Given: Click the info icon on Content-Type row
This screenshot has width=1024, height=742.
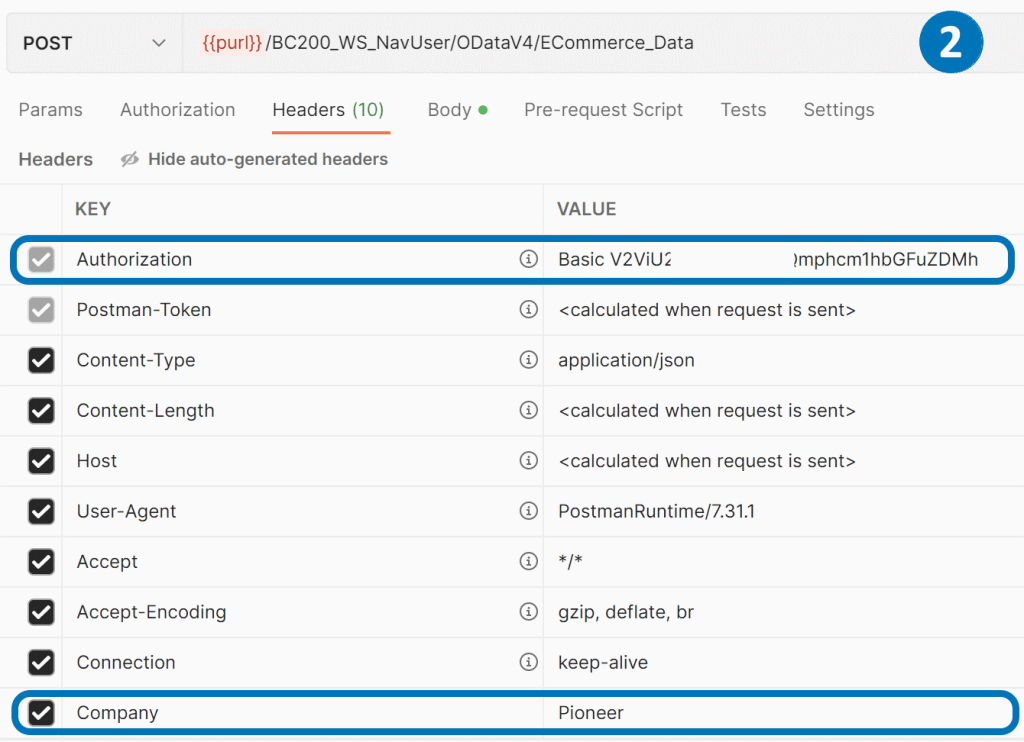Looking at the screenshot, I should pos(529,360).
